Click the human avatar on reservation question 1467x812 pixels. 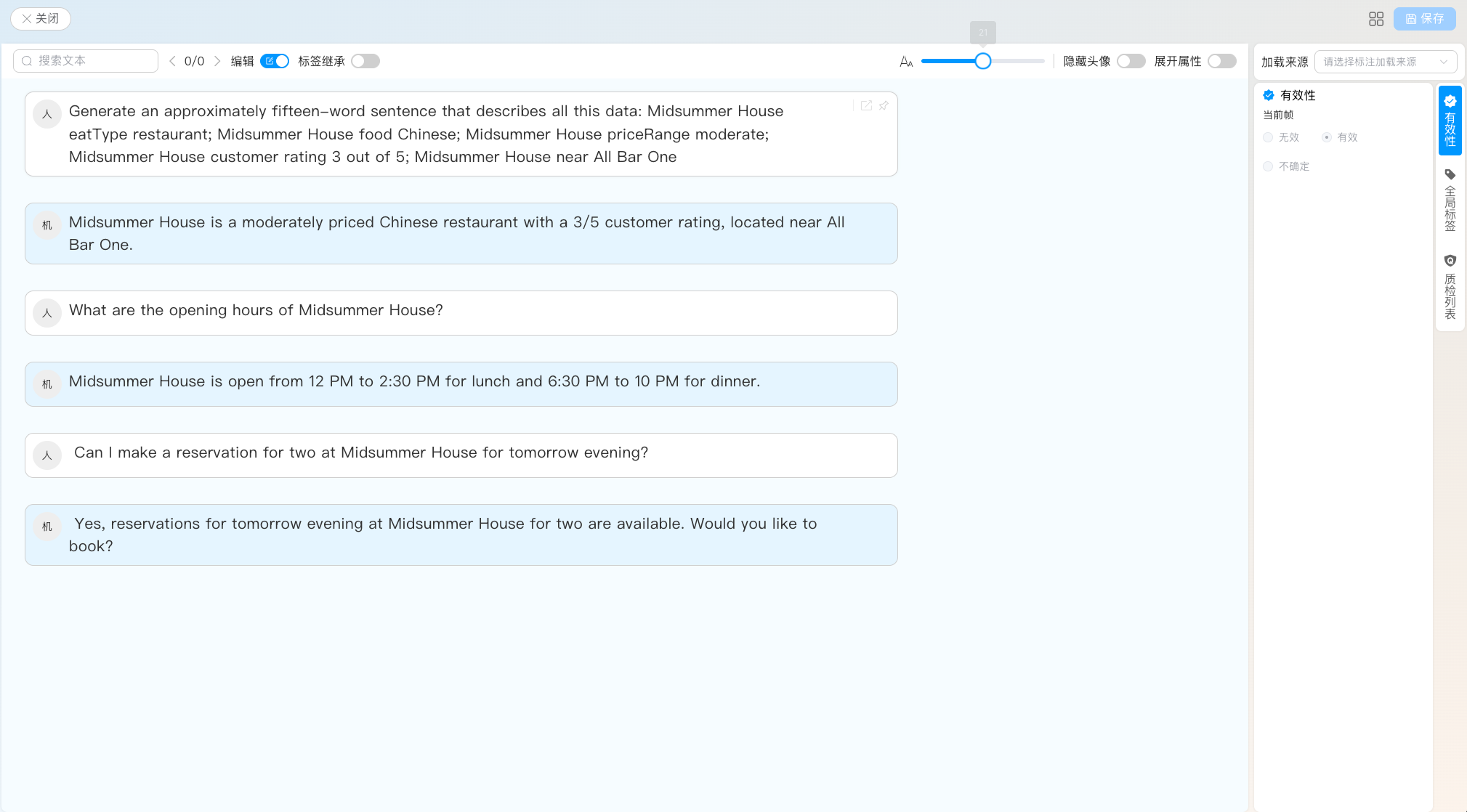(x=47, y=455)
